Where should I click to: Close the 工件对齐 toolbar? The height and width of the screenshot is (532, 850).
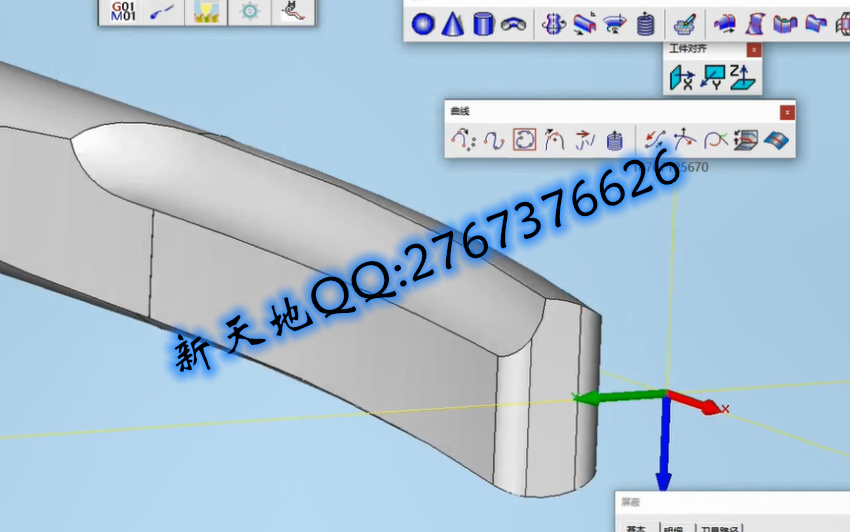click(754, 49)
